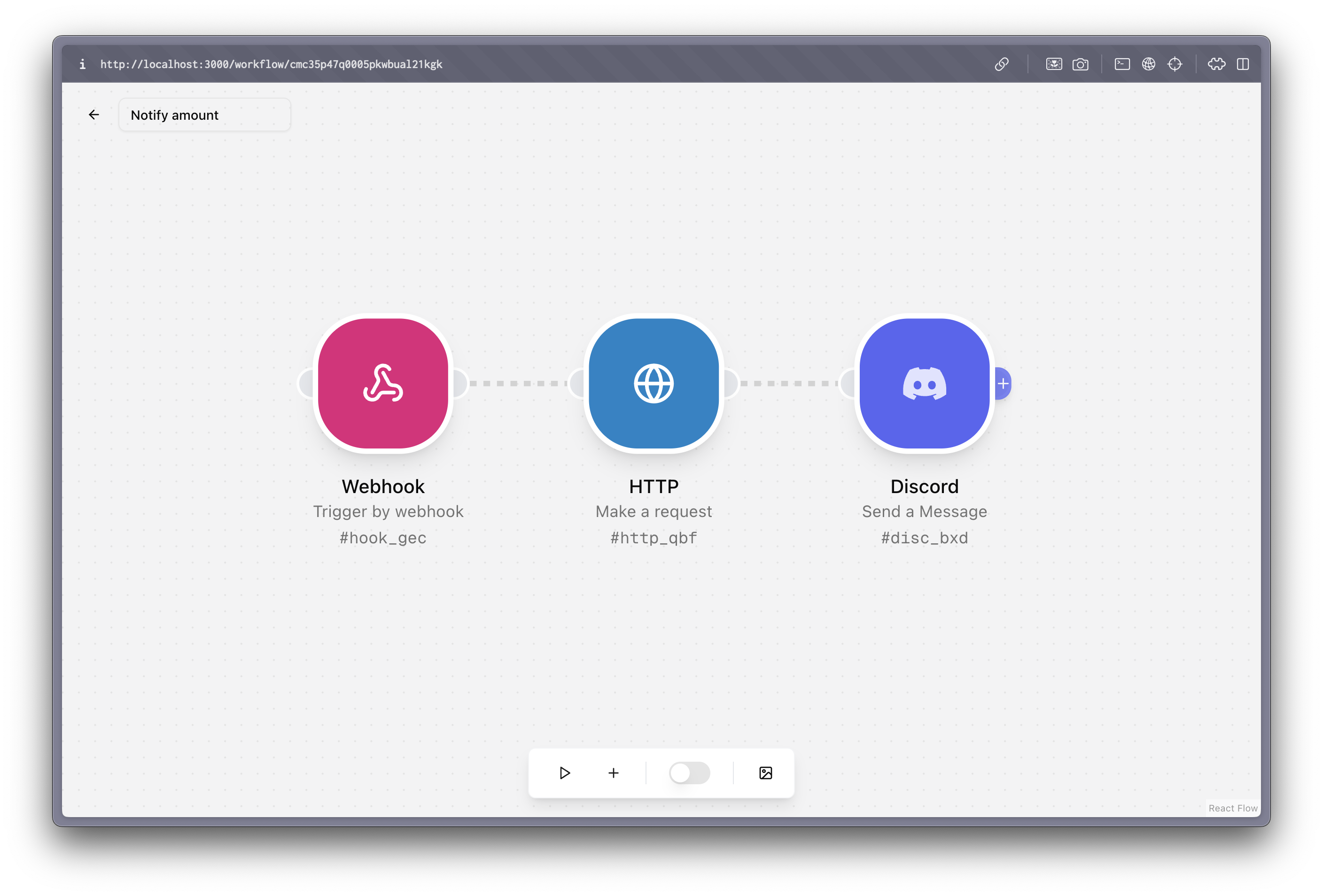Click the image download icon in browser toolbar

click(1054, 64)
